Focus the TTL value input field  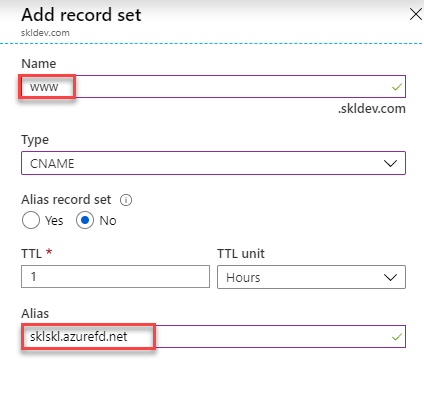click(115, 277)
